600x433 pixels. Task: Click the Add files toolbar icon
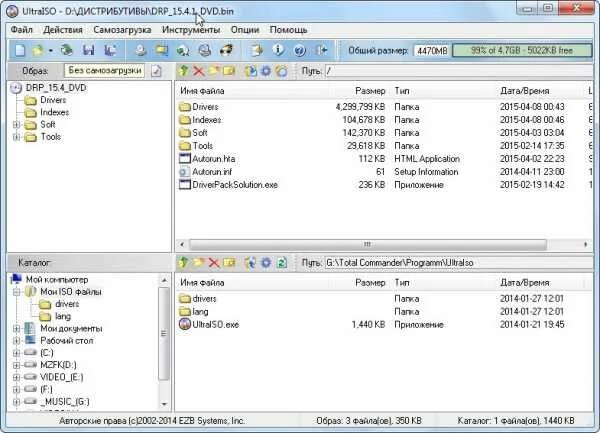point(256,50)
